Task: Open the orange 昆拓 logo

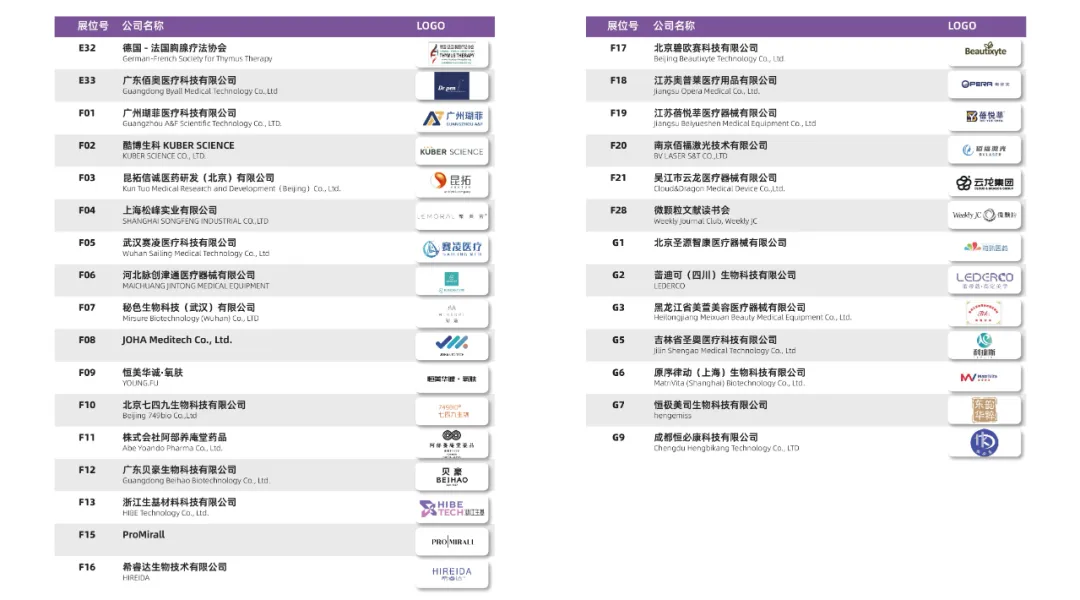Action: coord(452,183)
